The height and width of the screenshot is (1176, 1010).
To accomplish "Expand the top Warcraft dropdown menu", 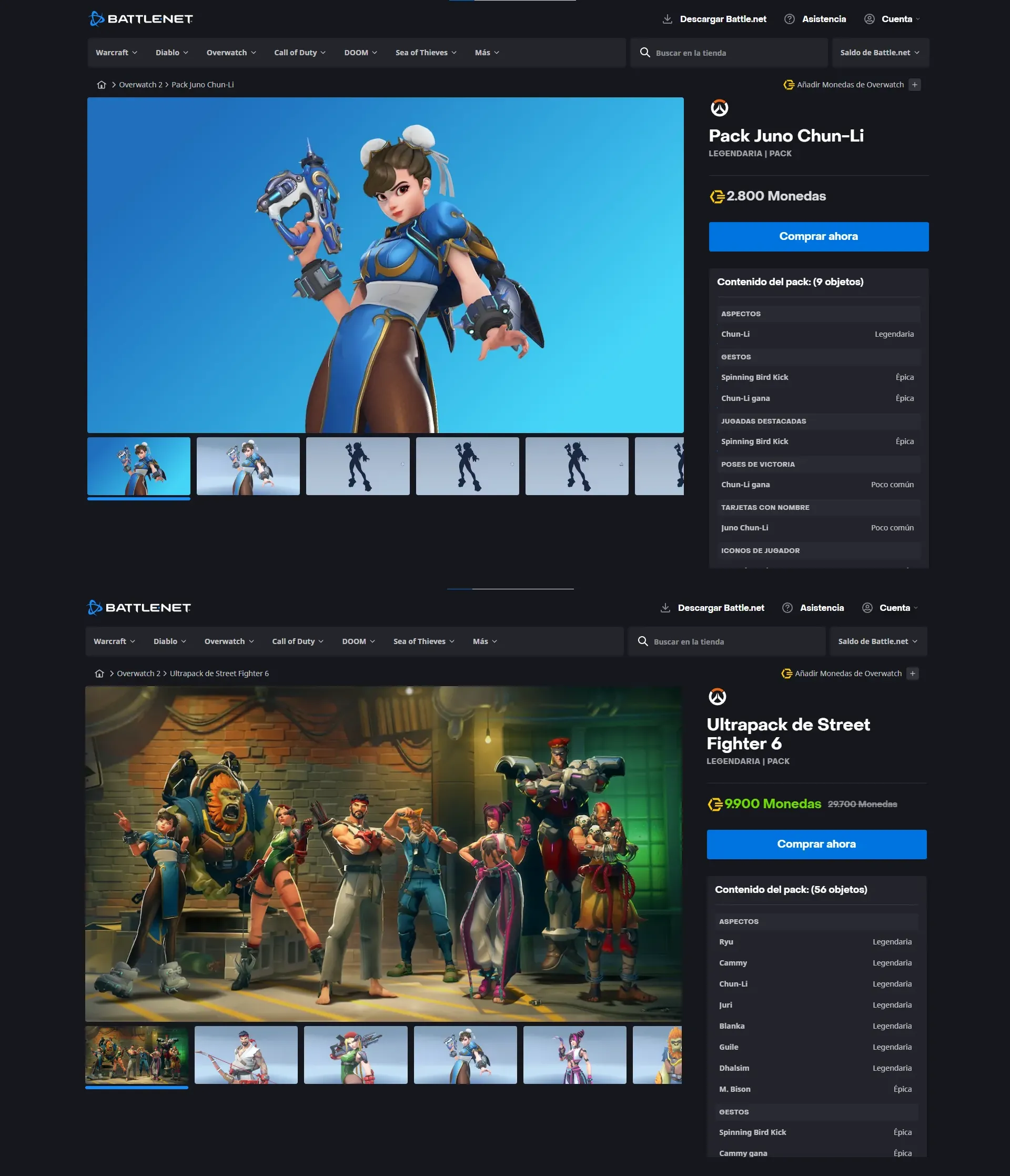I will point(116,52).
